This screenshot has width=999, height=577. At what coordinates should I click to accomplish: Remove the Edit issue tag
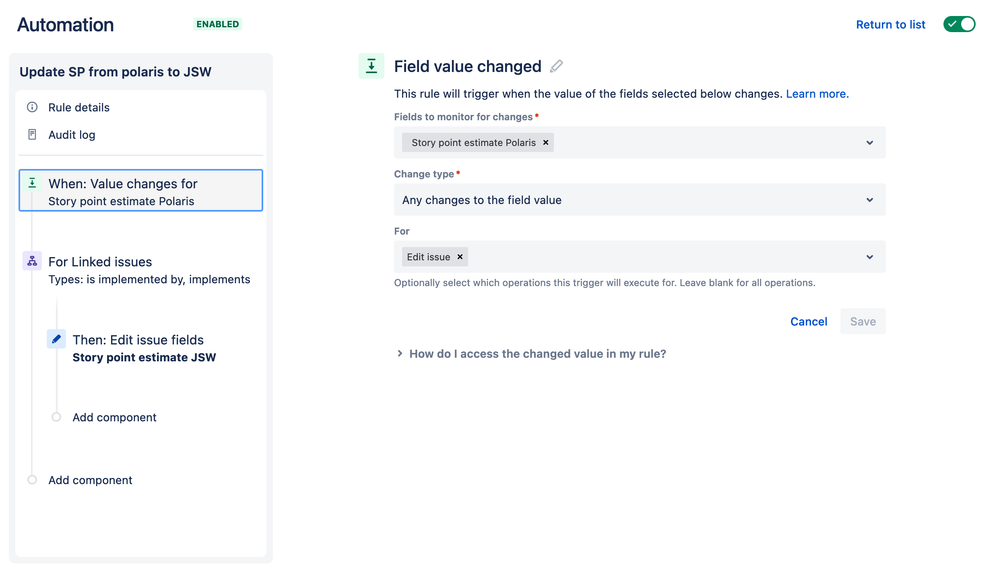(460, 257)
